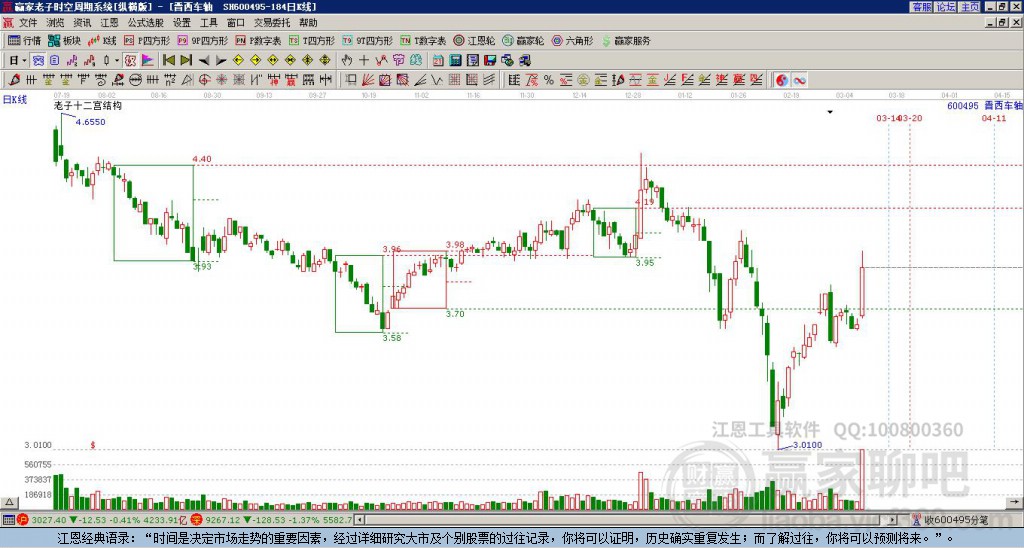Viewport: 1024px width, 548px height.
Task: Jump to last bar with green right arrow
Action: [x=186, y=61]
